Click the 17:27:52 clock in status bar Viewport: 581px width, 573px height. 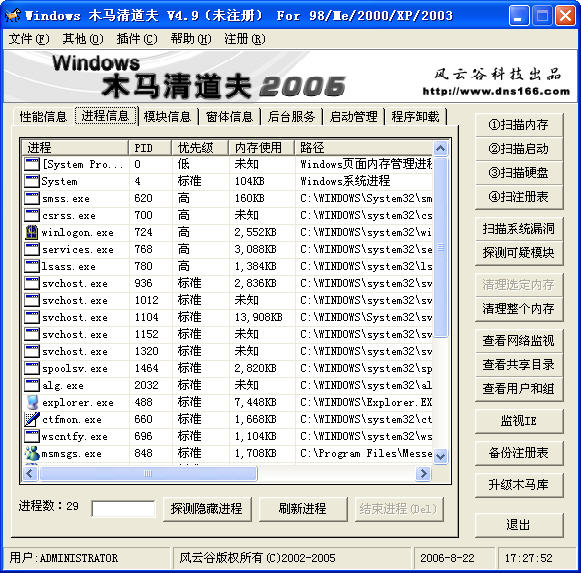[529, 558]
